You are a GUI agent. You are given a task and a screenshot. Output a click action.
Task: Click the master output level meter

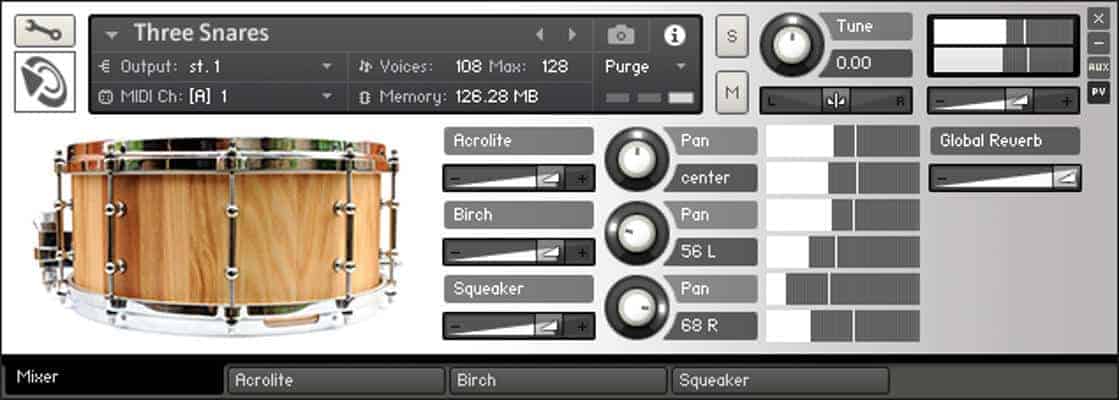(1003, 46)
